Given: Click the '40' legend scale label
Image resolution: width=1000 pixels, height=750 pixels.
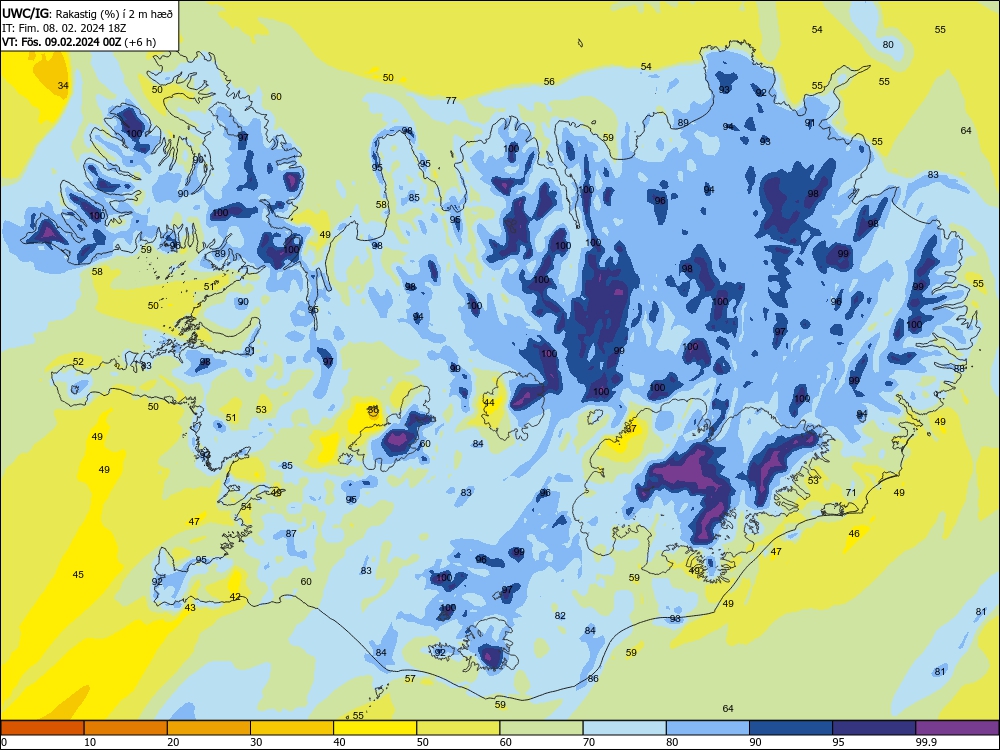Looking at the screenshot, I should 339,742.
